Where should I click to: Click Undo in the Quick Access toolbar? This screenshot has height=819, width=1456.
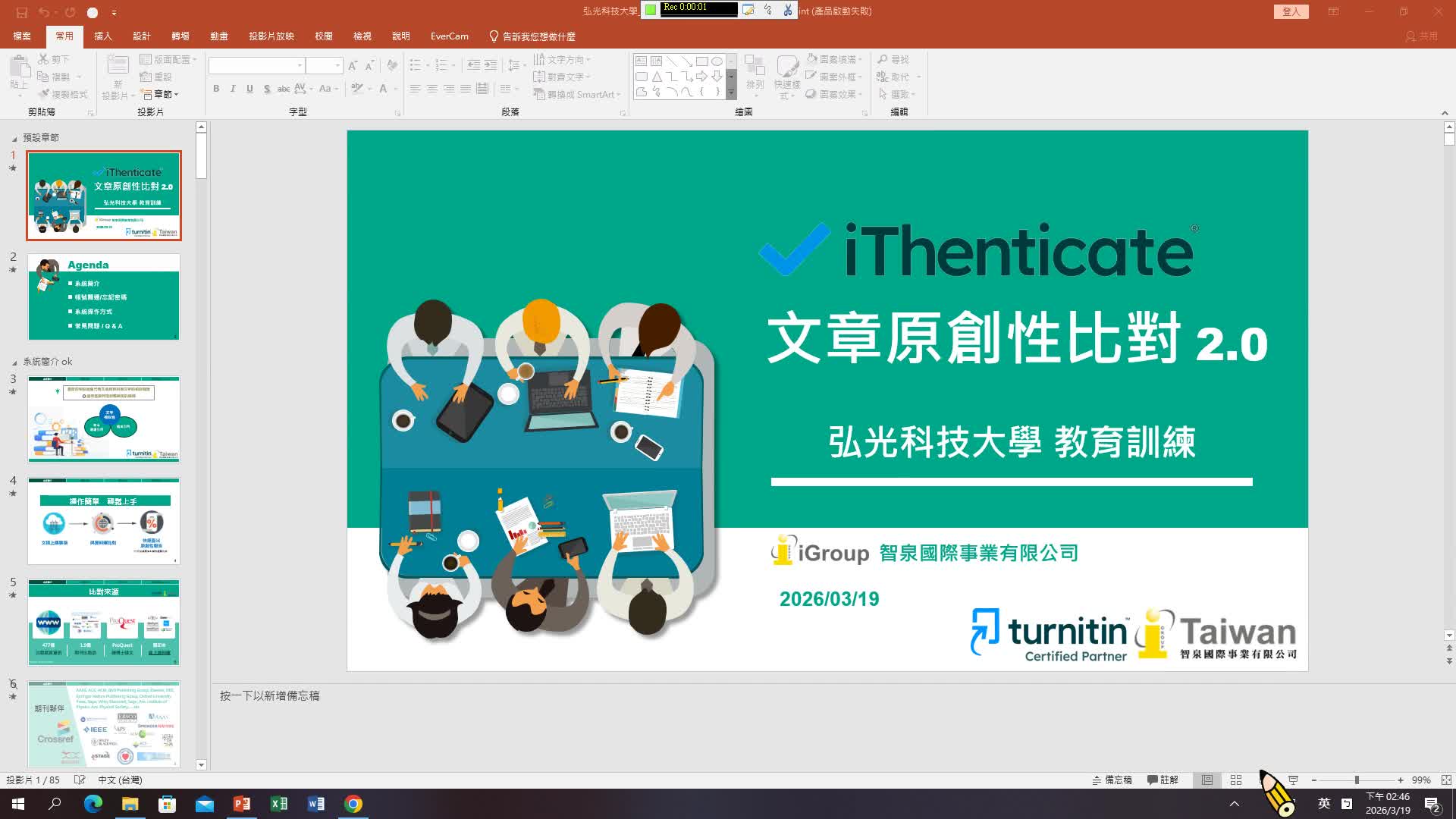[x=43, y=11]
